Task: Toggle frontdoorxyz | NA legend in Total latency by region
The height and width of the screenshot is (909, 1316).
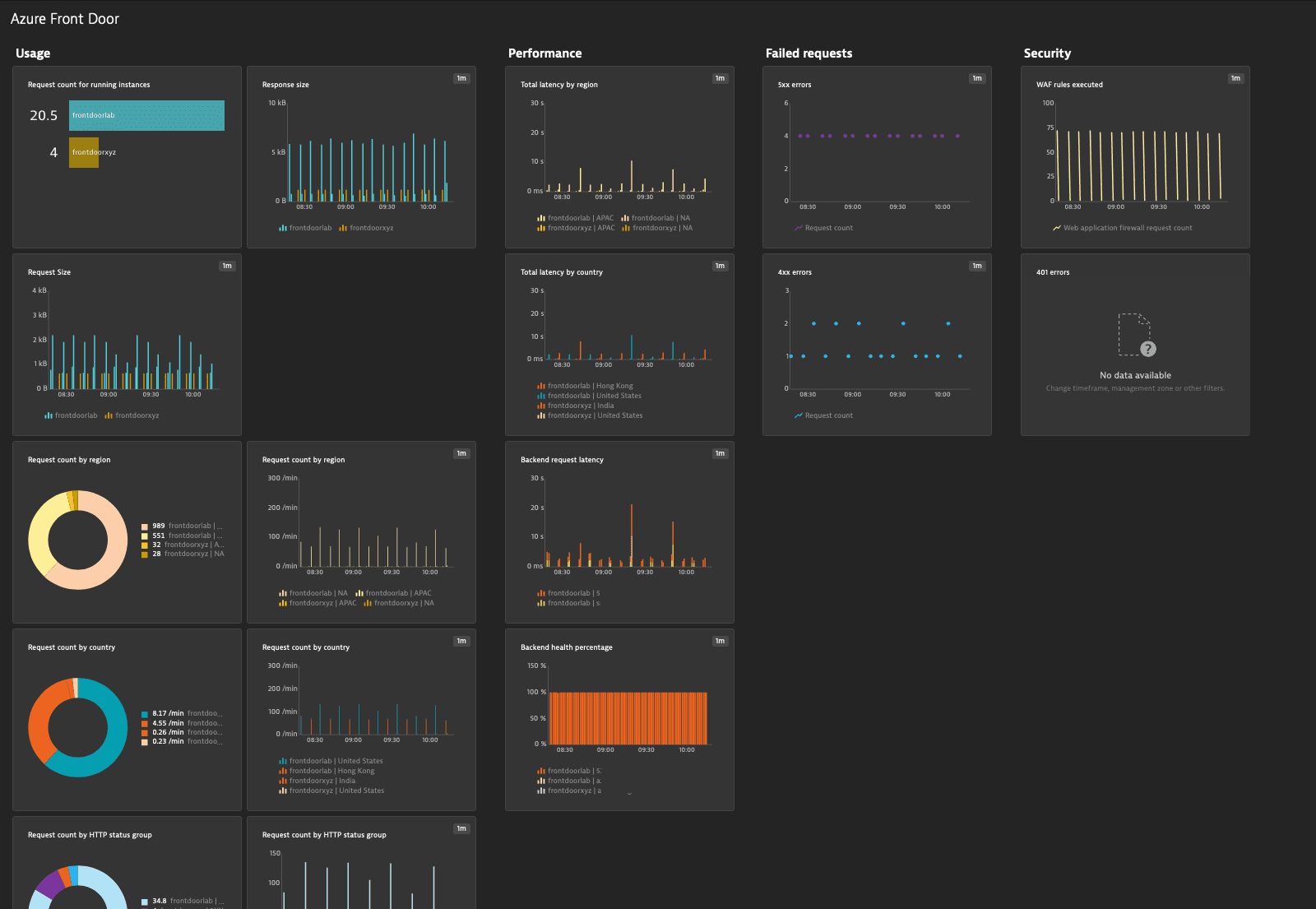Action: click(657, 228)
